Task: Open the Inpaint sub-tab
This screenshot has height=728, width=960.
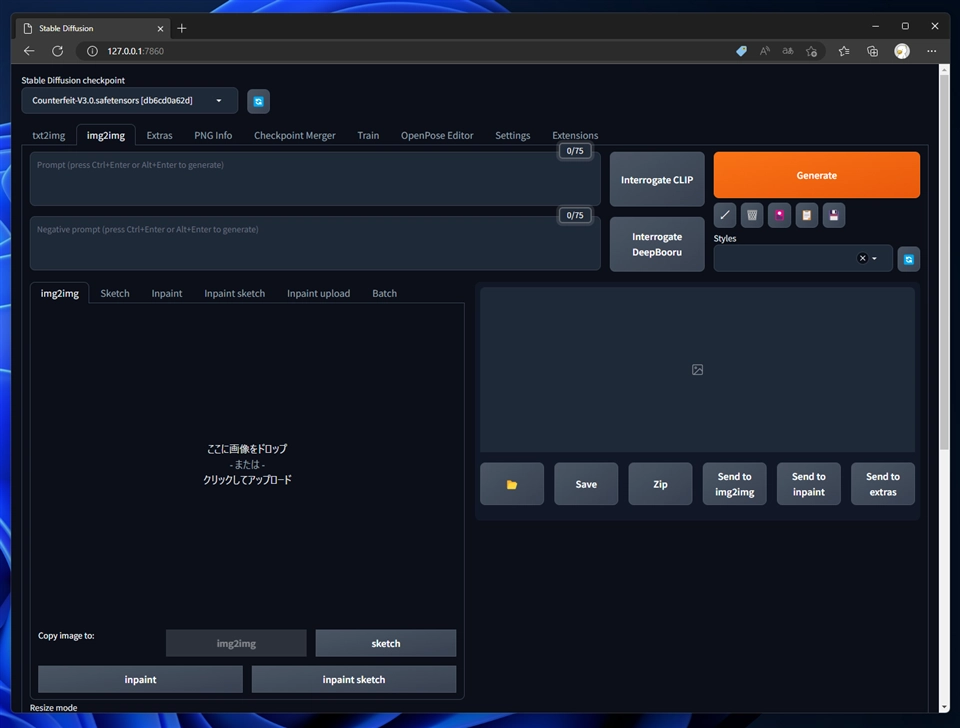Action: pyautogui.click(x=167, y=293)
